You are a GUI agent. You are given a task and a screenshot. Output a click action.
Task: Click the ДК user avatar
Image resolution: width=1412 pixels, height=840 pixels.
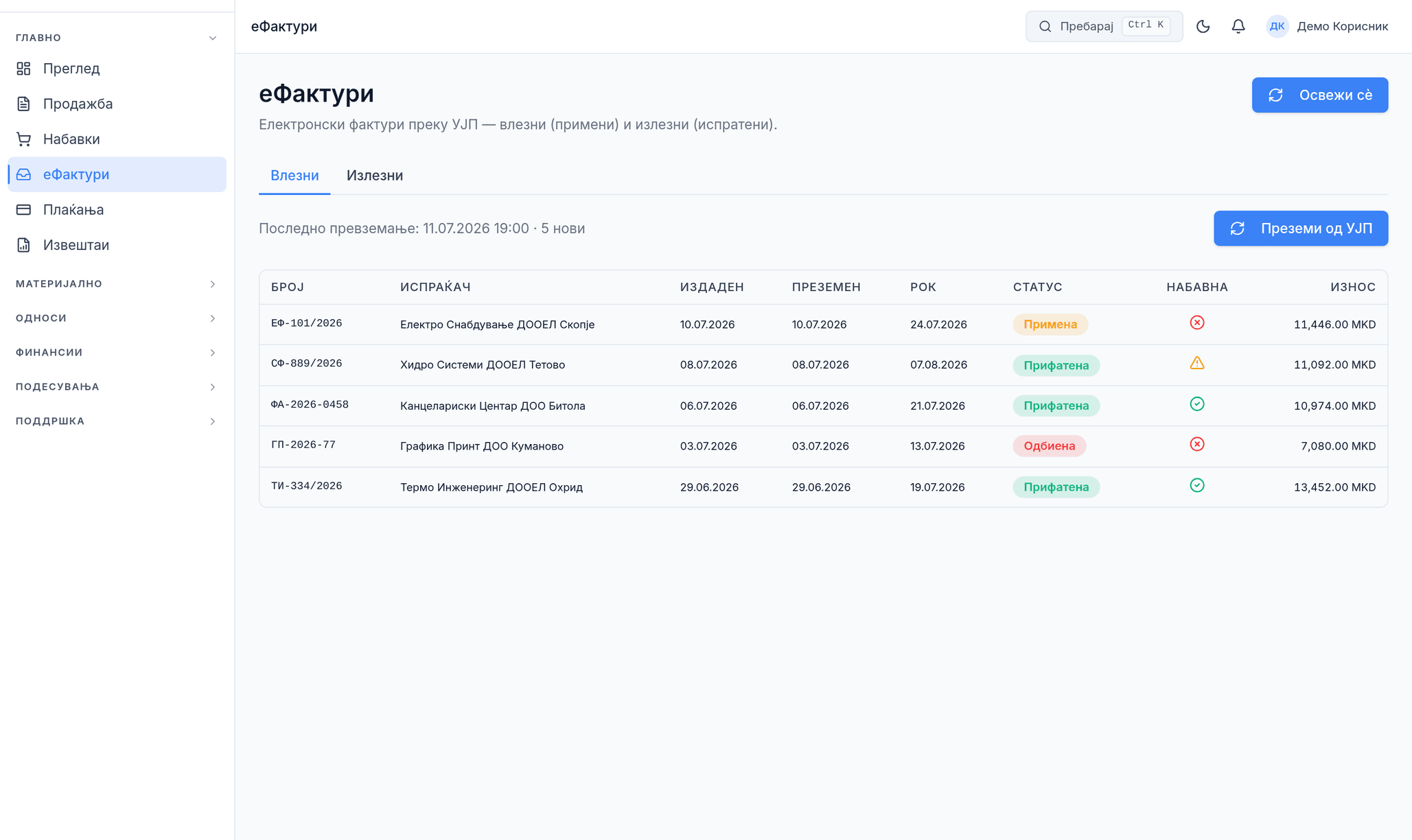pos(1277,26)
